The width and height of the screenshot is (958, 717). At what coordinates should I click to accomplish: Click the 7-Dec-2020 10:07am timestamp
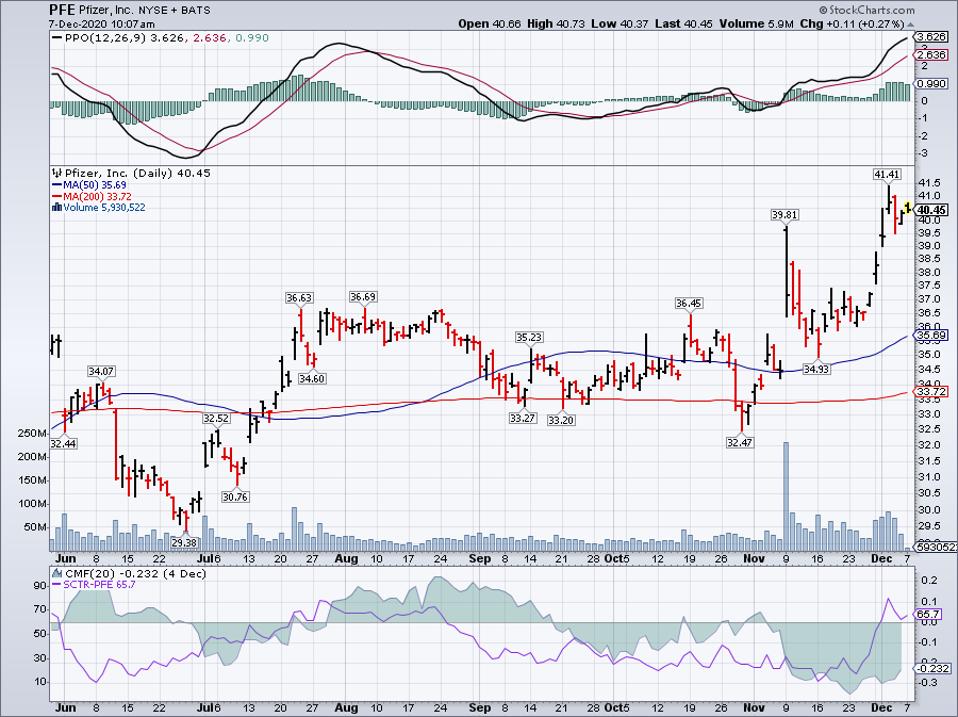click(x=102, y=24)
